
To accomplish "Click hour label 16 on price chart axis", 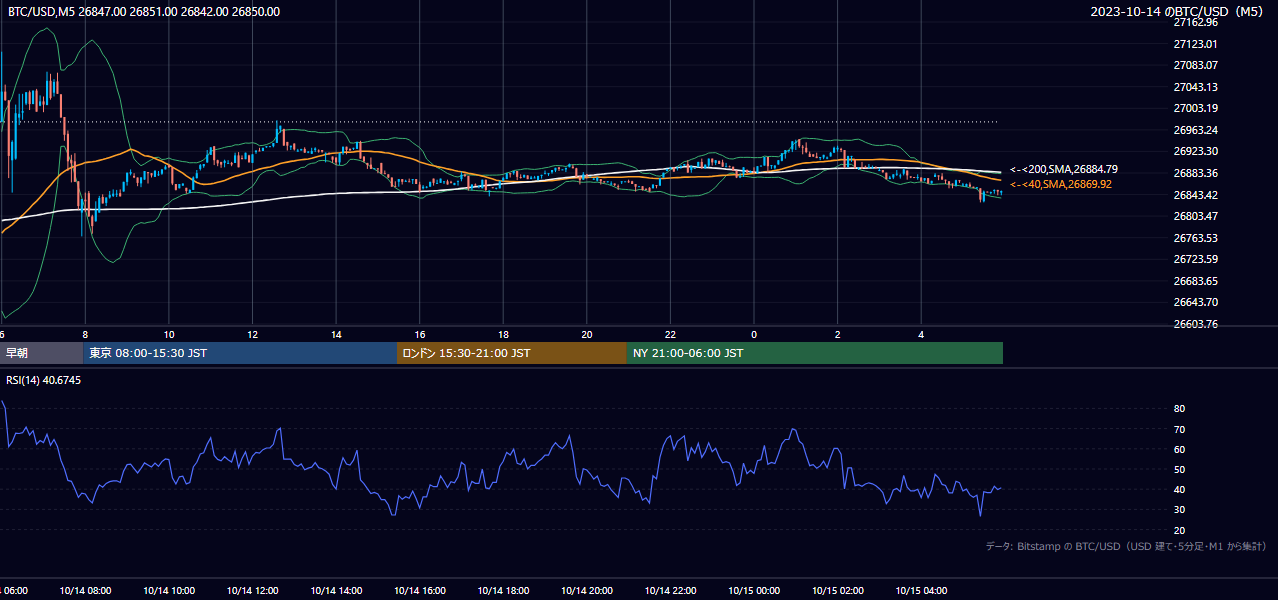I will click(420, 334).
